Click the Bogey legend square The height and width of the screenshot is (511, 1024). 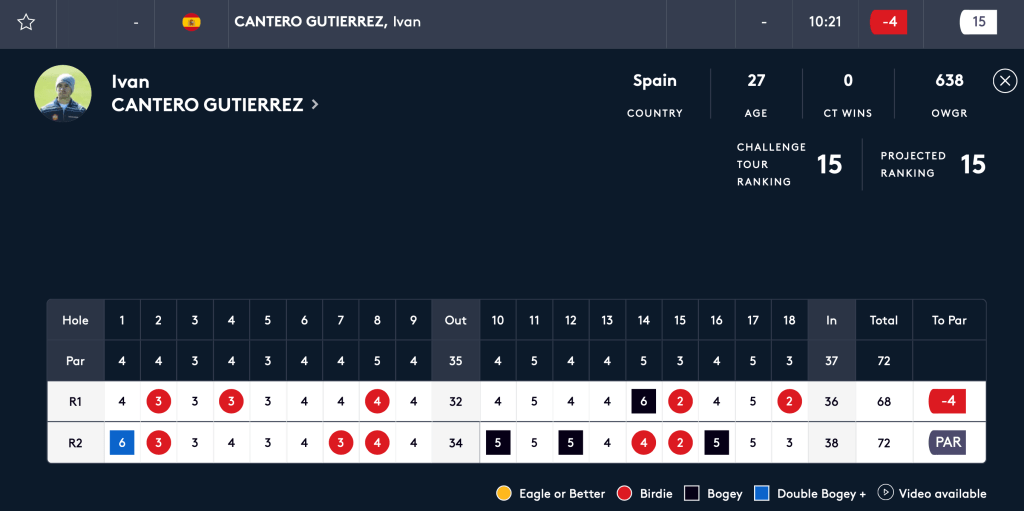[691, 493]
